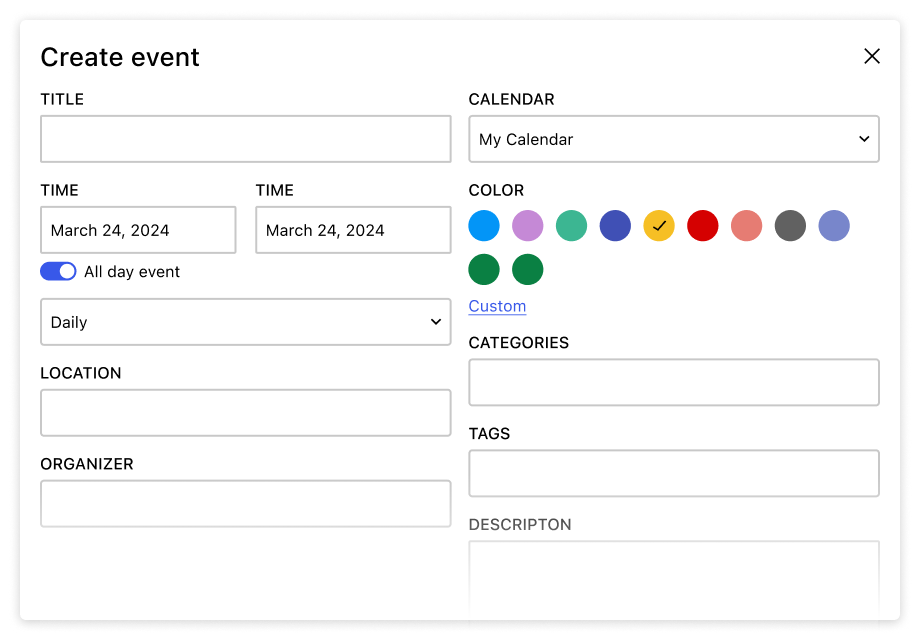The image size is (920, 640).
Task: Open the My Calendar dropdown
Action: click(673, 139)
